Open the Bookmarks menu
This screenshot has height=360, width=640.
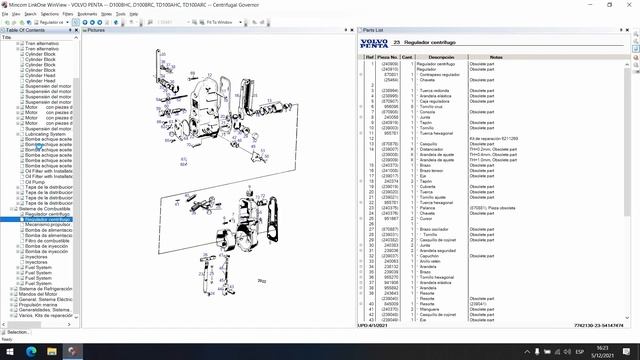click(87, 14)
